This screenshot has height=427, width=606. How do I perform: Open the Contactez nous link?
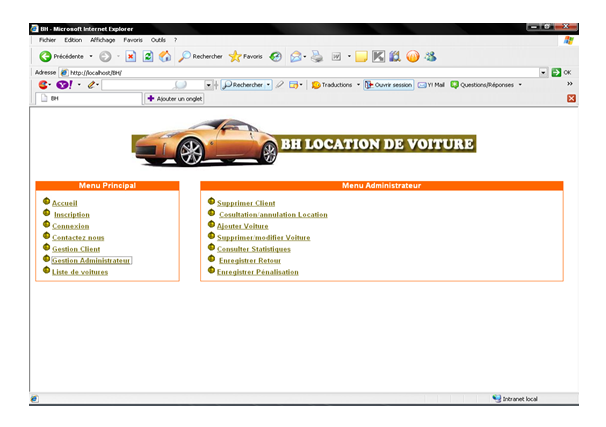(78, 238)
